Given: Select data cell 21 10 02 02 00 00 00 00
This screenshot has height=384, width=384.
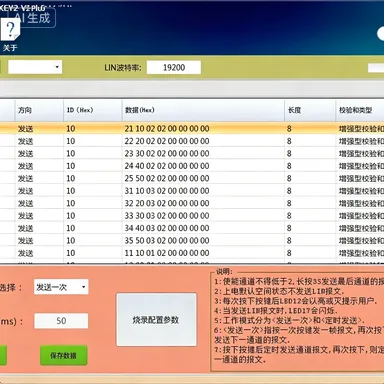Looking at the screenshot, I should pos(167,129).
